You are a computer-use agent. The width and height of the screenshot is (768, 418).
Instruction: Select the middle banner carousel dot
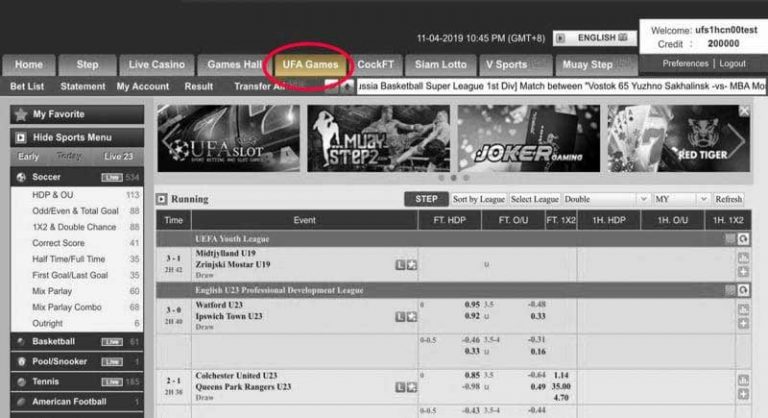click(454, 178)
